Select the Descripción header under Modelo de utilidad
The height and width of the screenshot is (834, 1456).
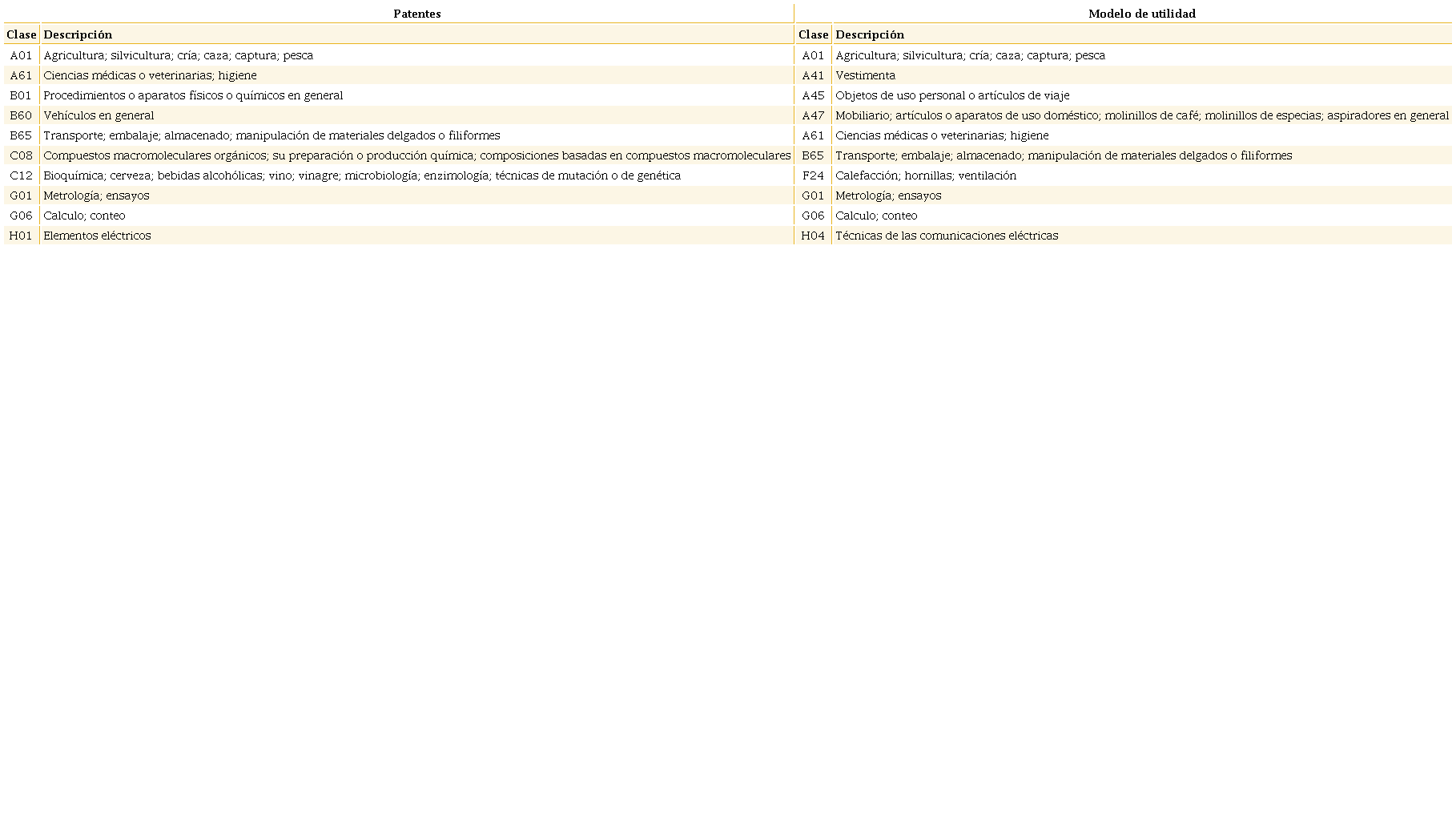[x=870, y=34]
